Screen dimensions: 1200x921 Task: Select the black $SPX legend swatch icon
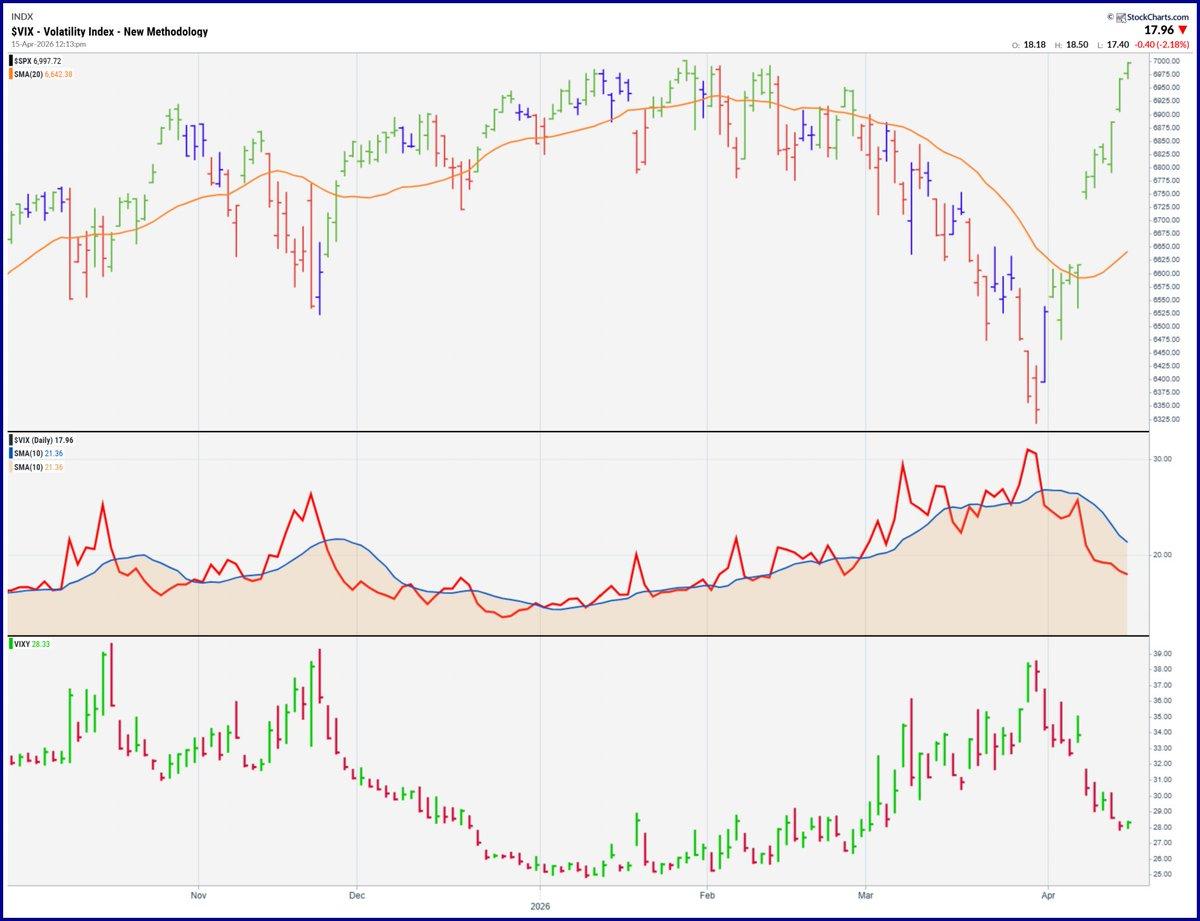pyautogui.click(x=9, y=59)
